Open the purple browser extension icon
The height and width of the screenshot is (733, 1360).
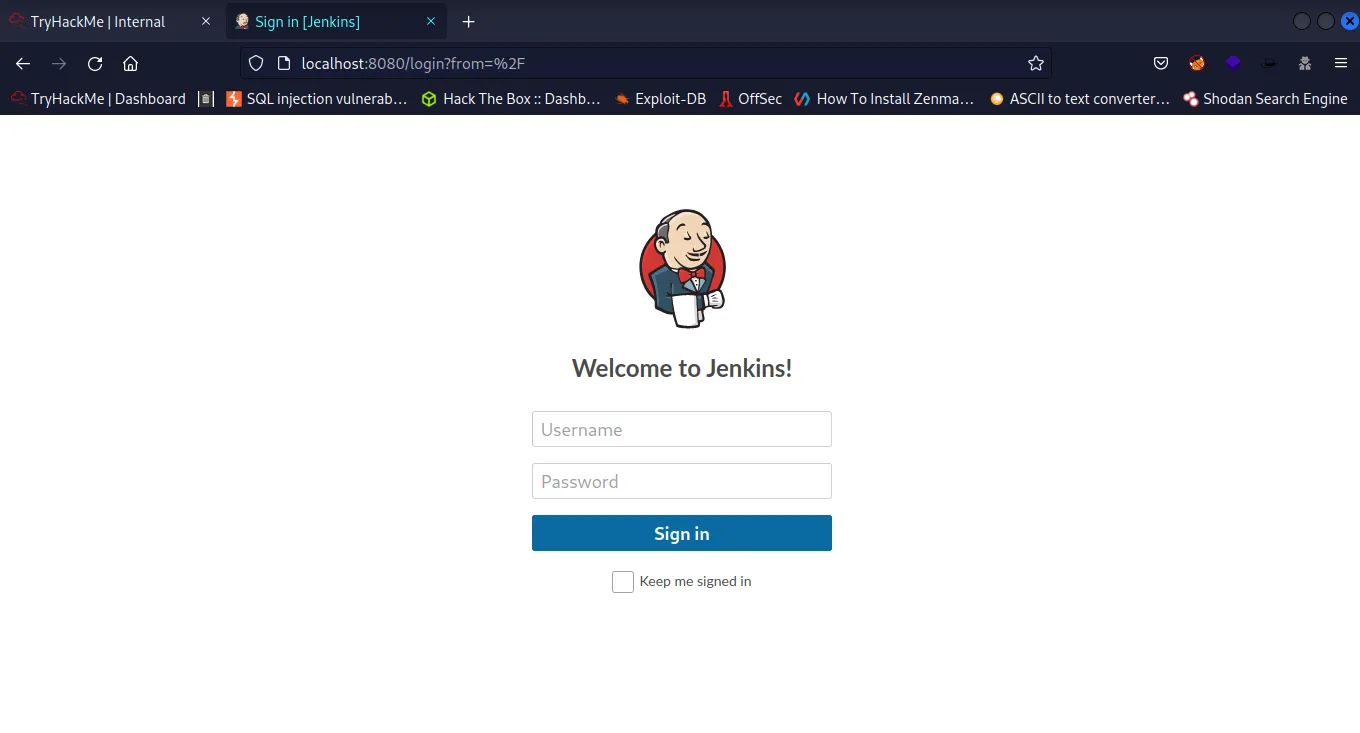[x=1232, y=62]
